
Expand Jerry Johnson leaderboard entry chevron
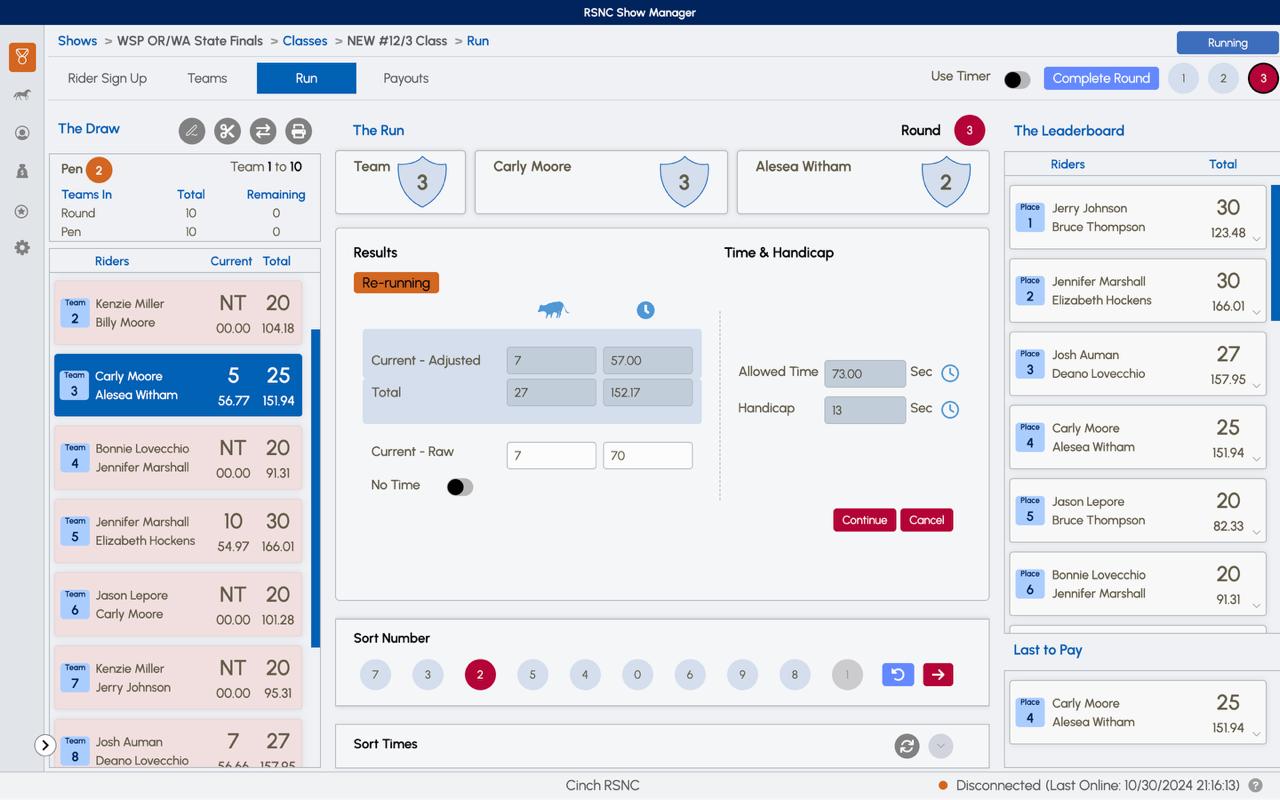(x=1257, y=238)
